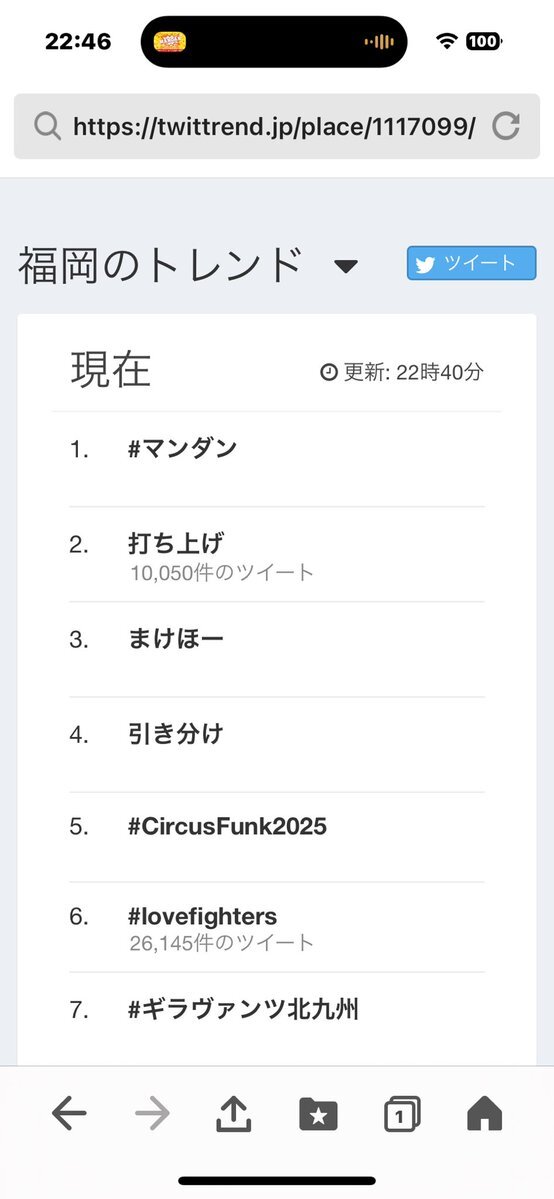Screen dimensions: 554x1199
Task: Open the #ギラヴァンツ北九州 hashtag
Action: pos(243,1010)
